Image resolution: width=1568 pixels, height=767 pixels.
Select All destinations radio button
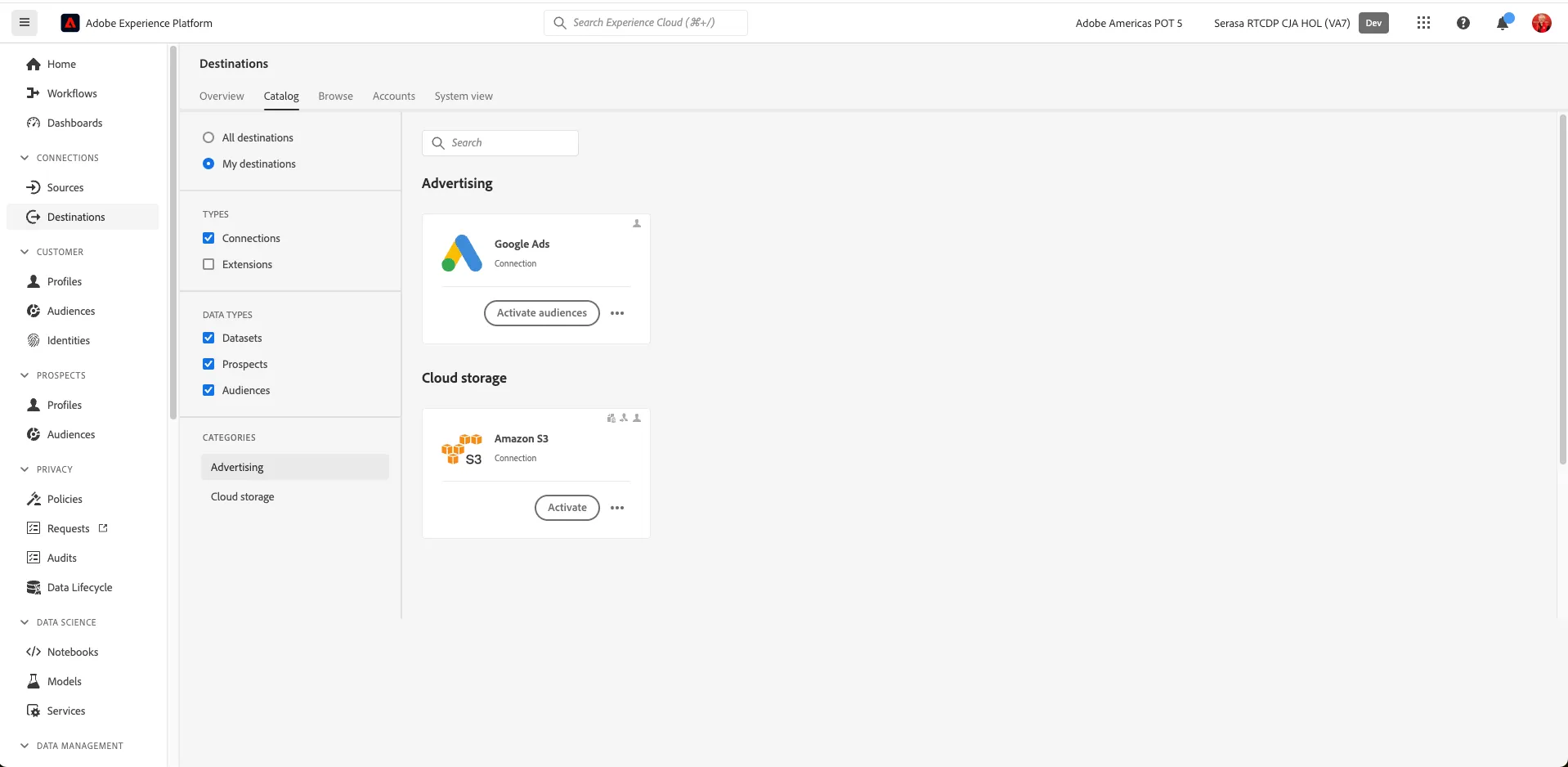(x=208, y=137)
